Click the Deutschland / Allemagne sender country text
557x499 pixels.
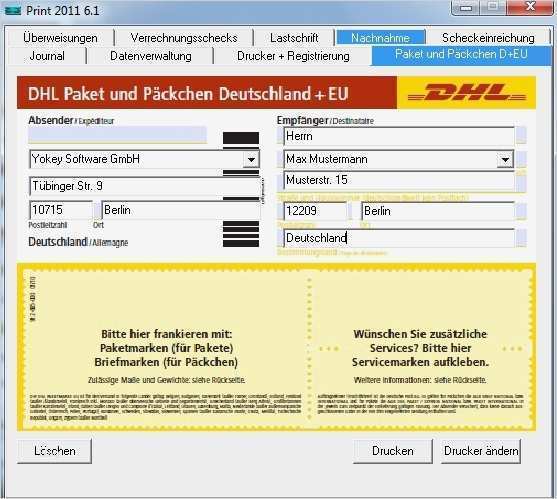click(78, 242)
